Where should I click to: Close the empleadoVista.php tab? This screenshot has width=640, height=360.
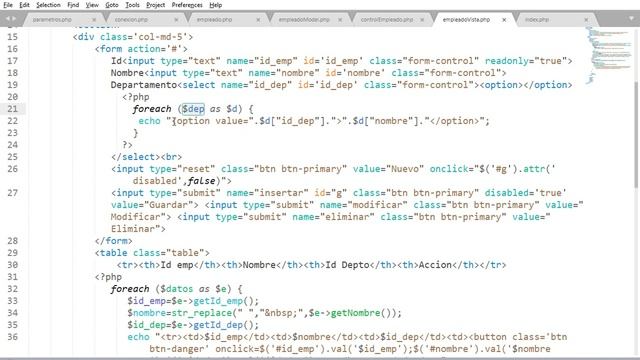pyautogui.click(x=504, y=20)
